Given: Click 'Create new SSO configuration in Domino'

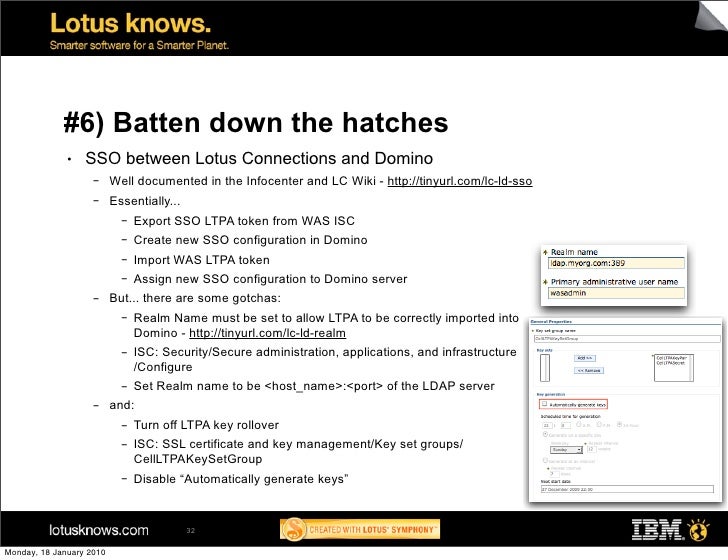Looking at the screenshot, I should (x=251, y=240).
